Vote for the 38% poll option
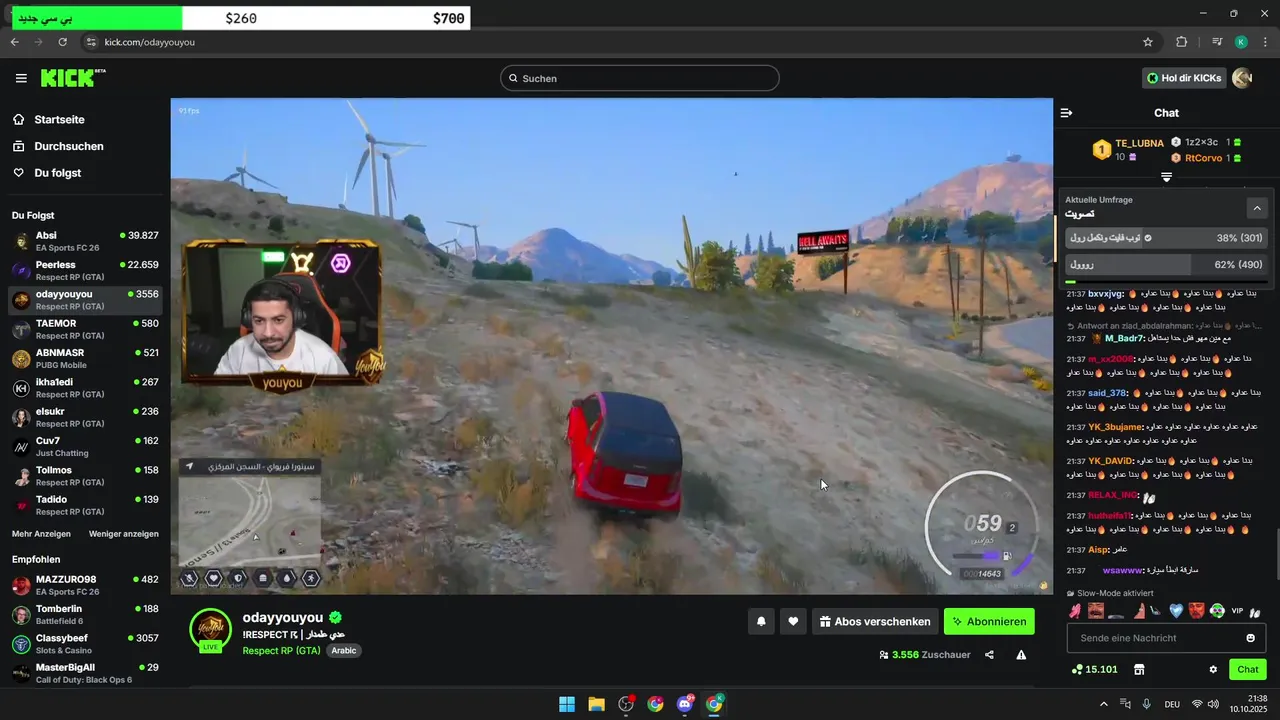Viewport: 1280px width, 720px height. pos(1166,238)
